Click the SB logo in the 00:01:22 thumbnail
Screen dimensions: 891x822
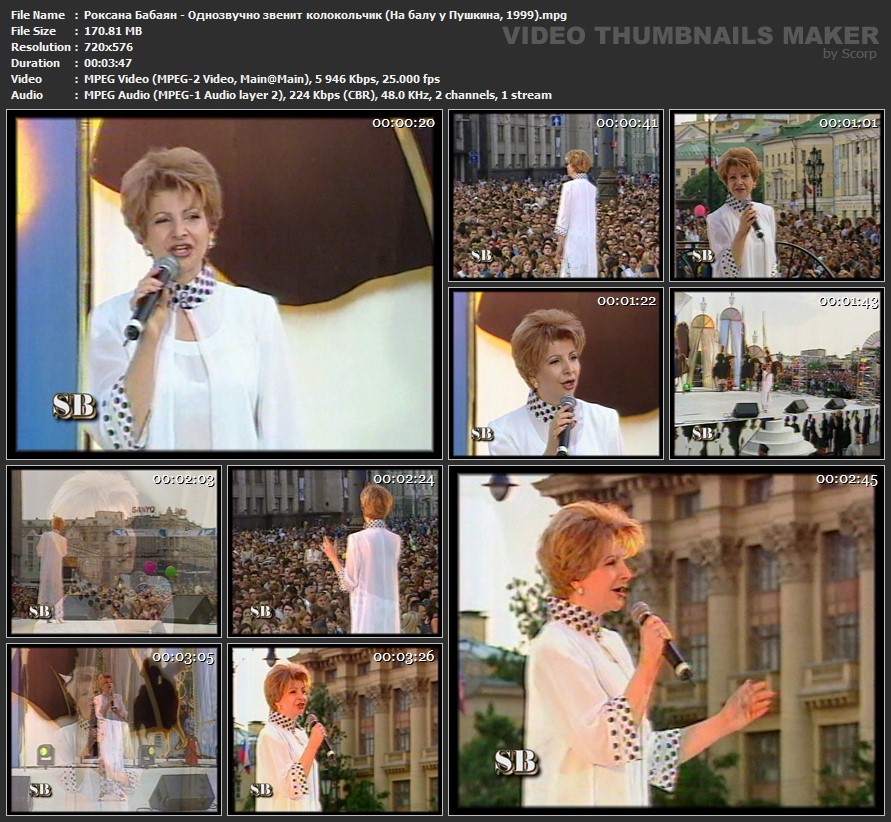pos(482,433)
